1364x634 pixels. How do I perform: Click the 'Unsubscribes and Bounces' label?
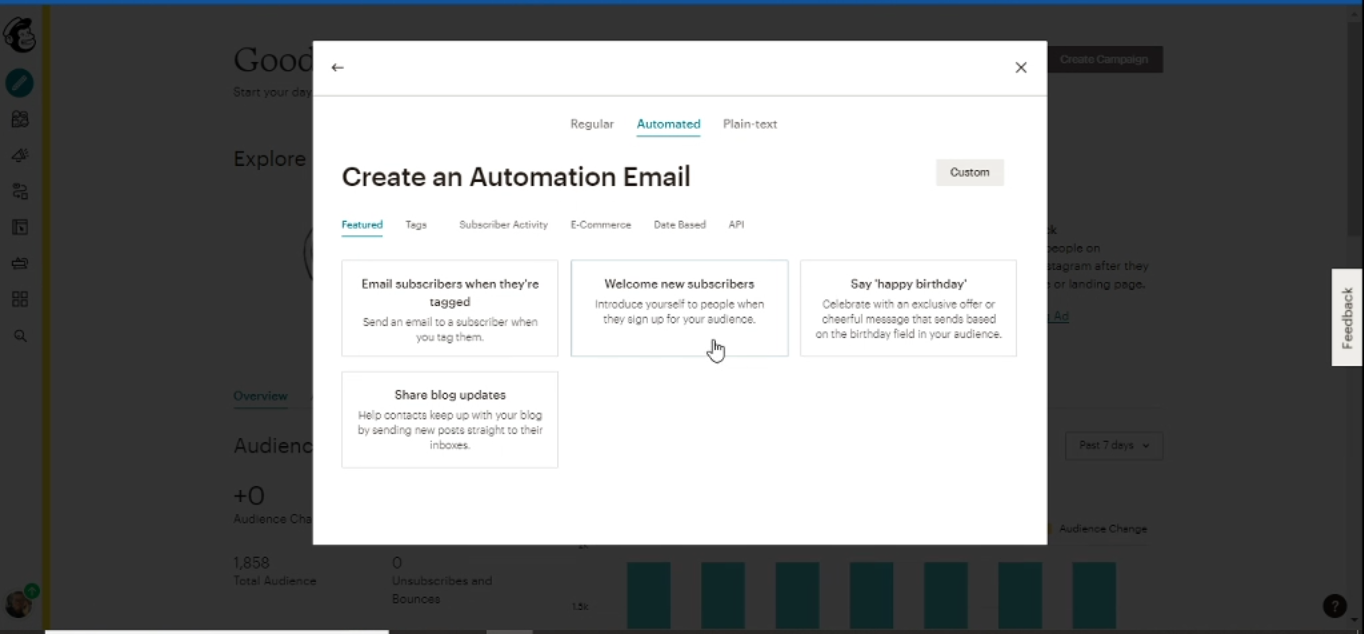442,590
